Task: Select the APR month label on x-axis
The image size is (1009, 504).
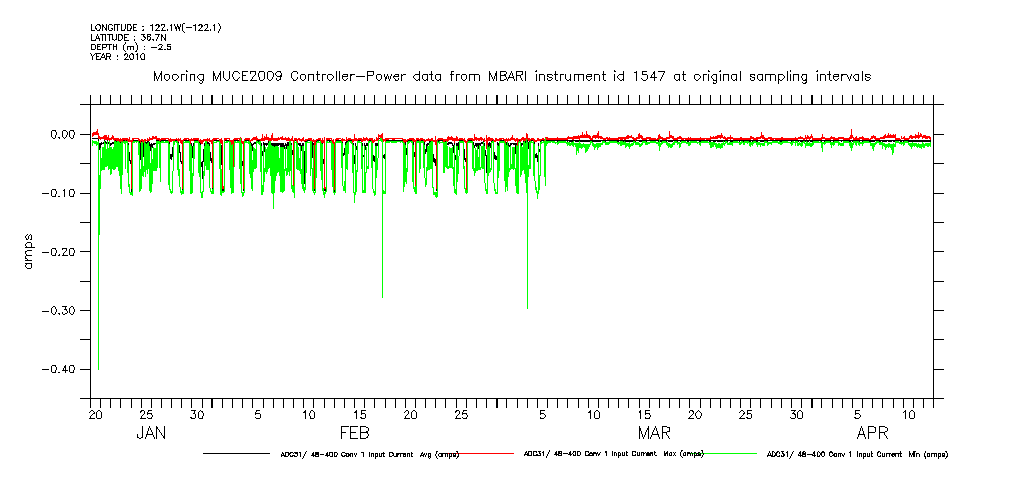Action: tap(872, 434)
